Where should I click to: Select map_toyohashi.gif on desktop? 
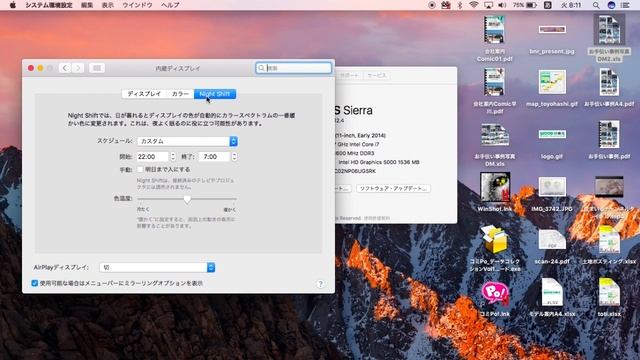552,88
